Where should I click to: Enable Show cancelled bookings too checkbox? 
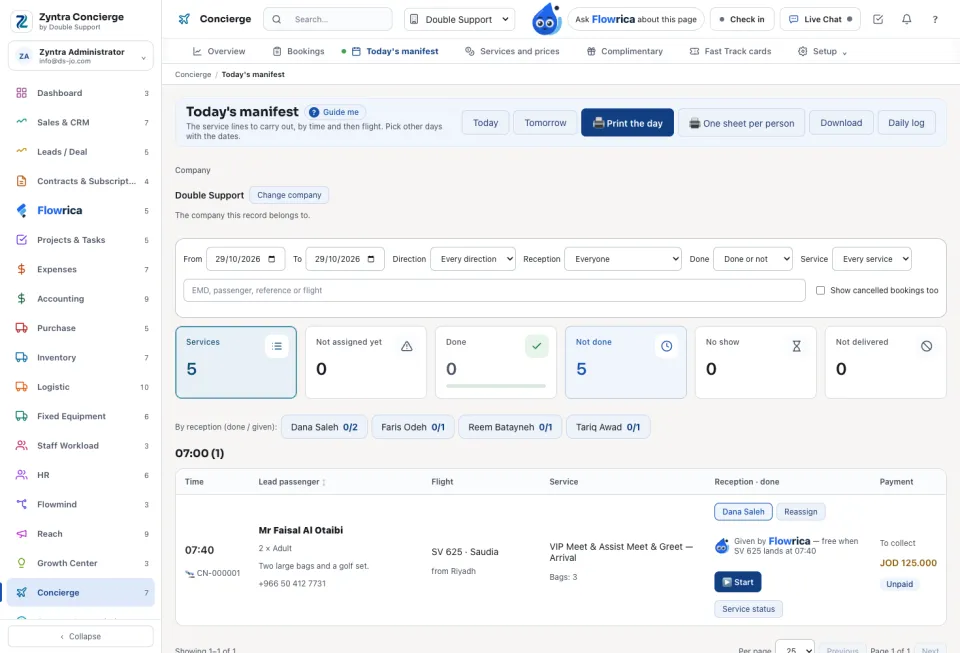coord(820,290)
